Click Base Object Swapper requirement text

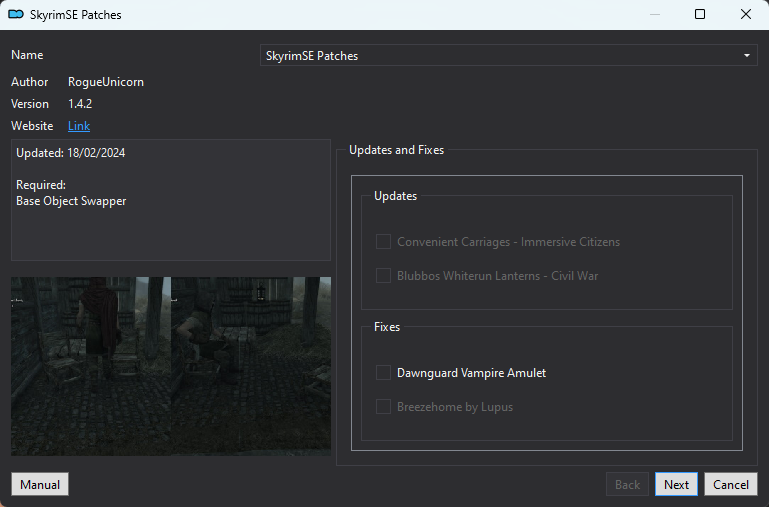(x=71, y=201)
